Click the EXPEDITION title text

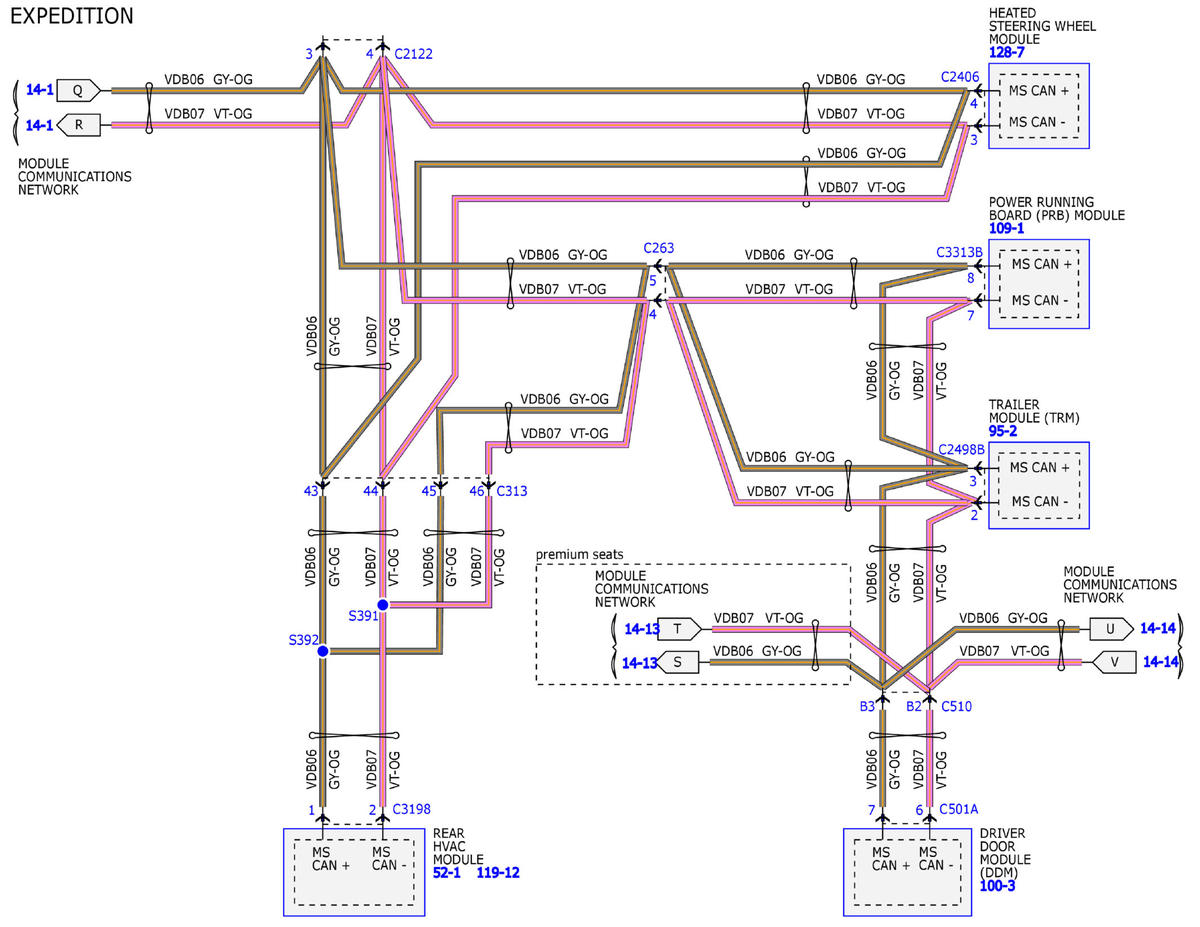tap(71, 15)
